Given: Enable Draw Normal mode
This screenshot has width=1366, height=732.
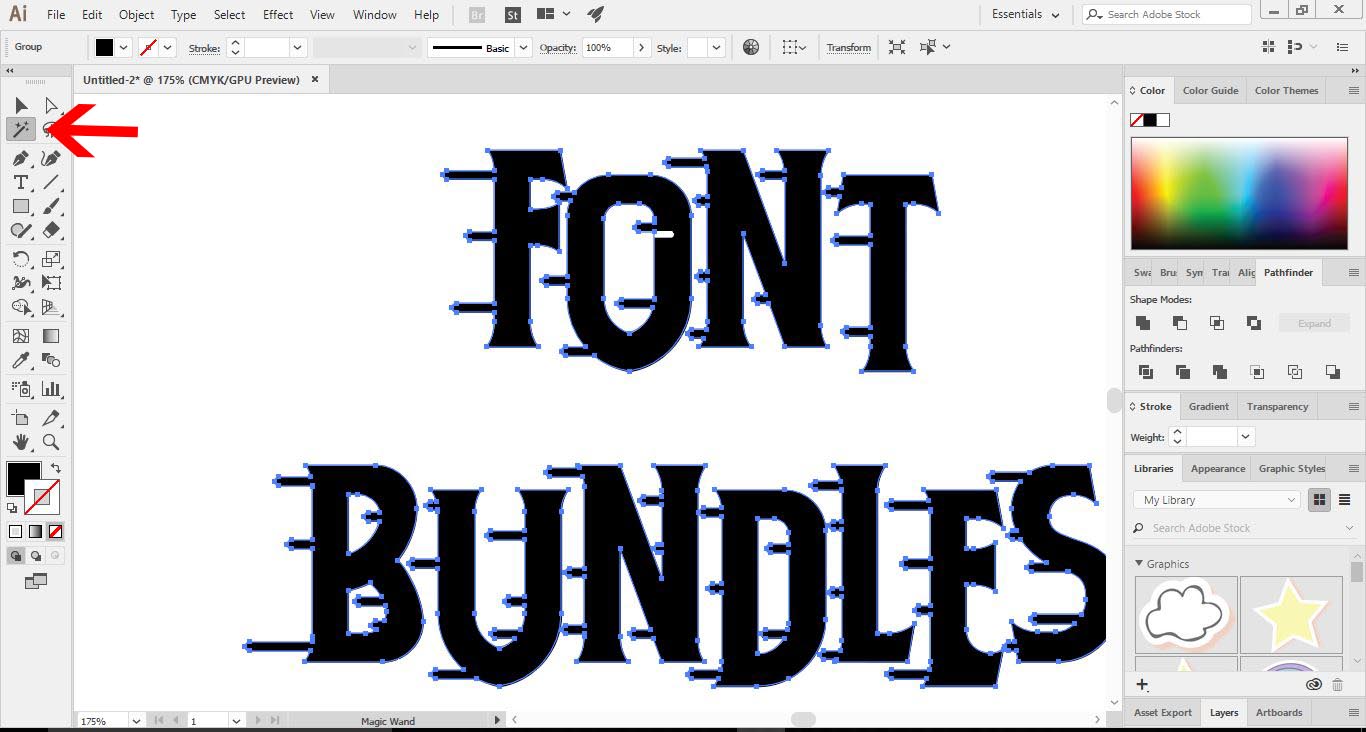Looking at the screenshot, I should pyautogui.click(x=16, y=555).
